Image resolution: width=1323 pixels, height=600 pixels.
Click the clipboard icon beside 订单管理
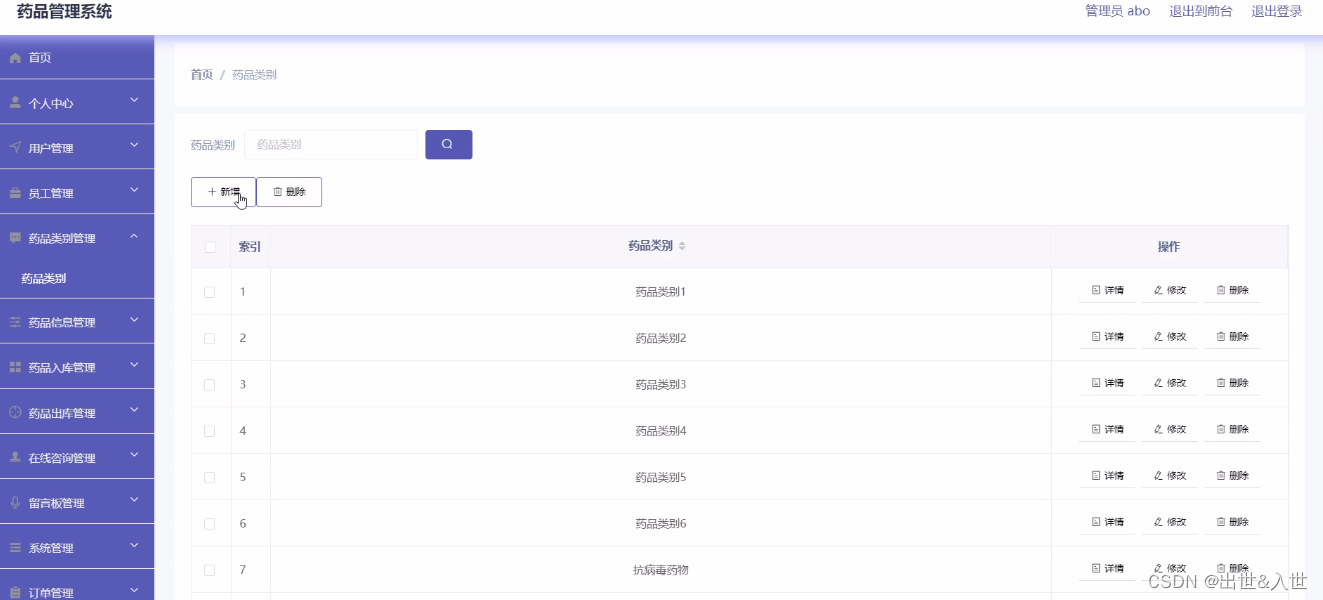(15, 592)
